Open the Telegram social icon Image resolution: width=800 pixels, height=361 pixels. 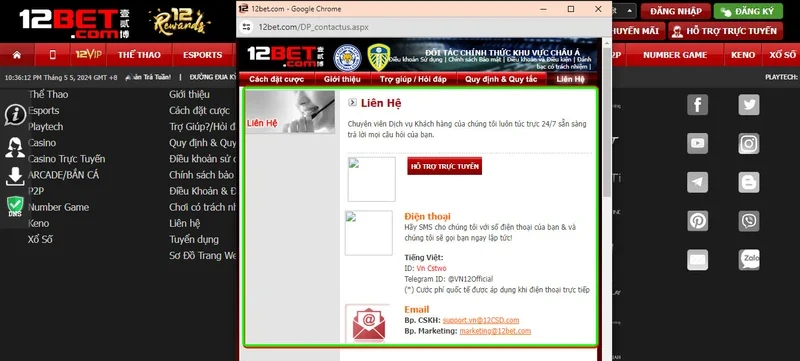pos(697,182)
